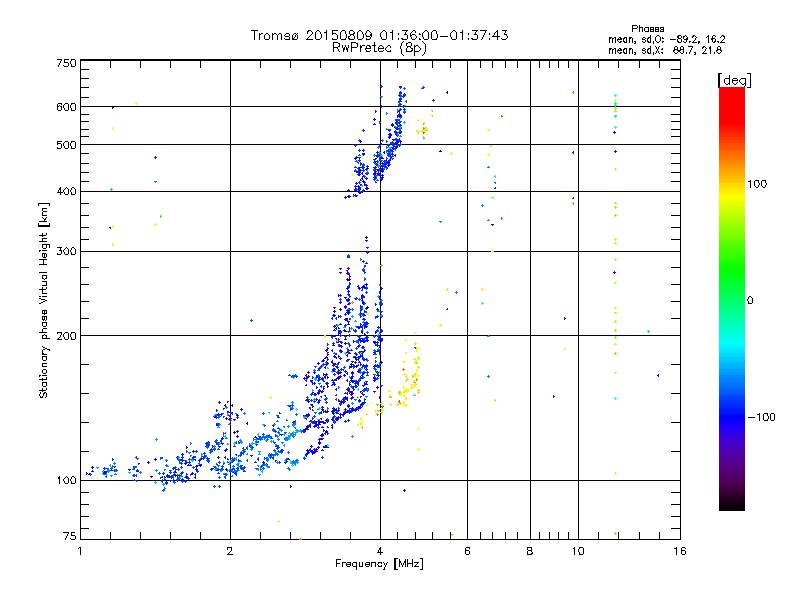Click the 'mean, sd,X: 88.7, 21.8' line
The height and width of the screenshot is (600, 800).
(x=665, y=50)
